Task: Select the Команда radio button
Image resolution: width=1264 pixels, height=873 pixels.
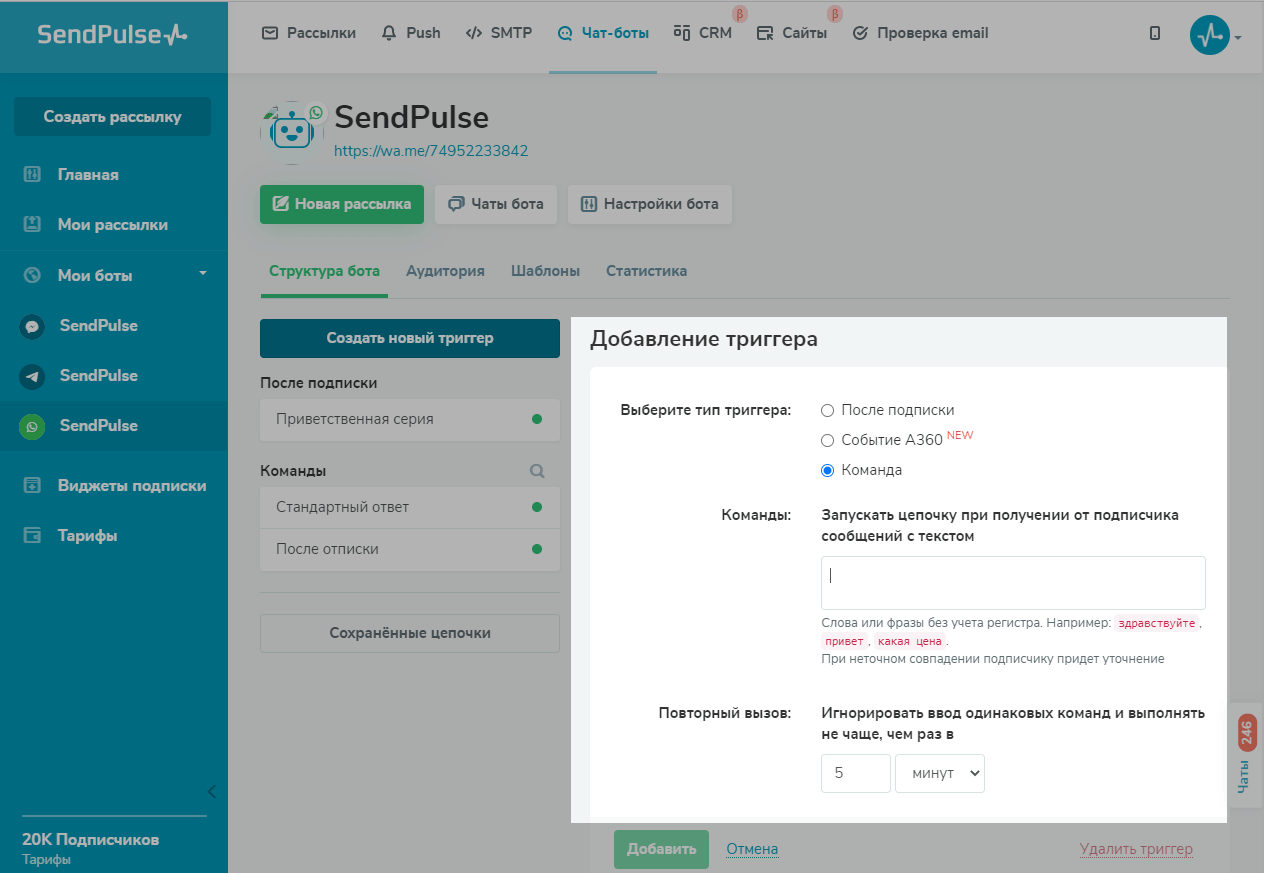Action: 827,470
